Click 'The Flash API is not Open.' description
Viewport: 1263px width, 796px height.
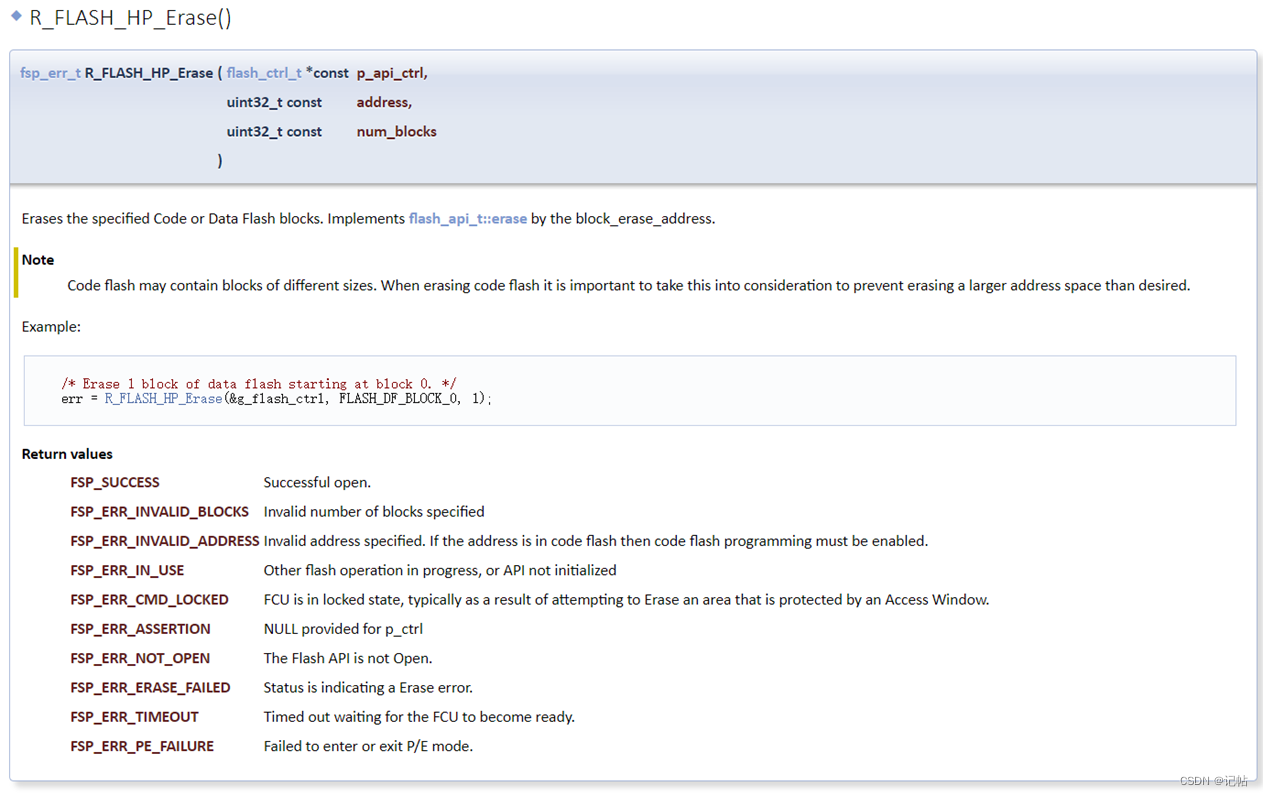348,658
